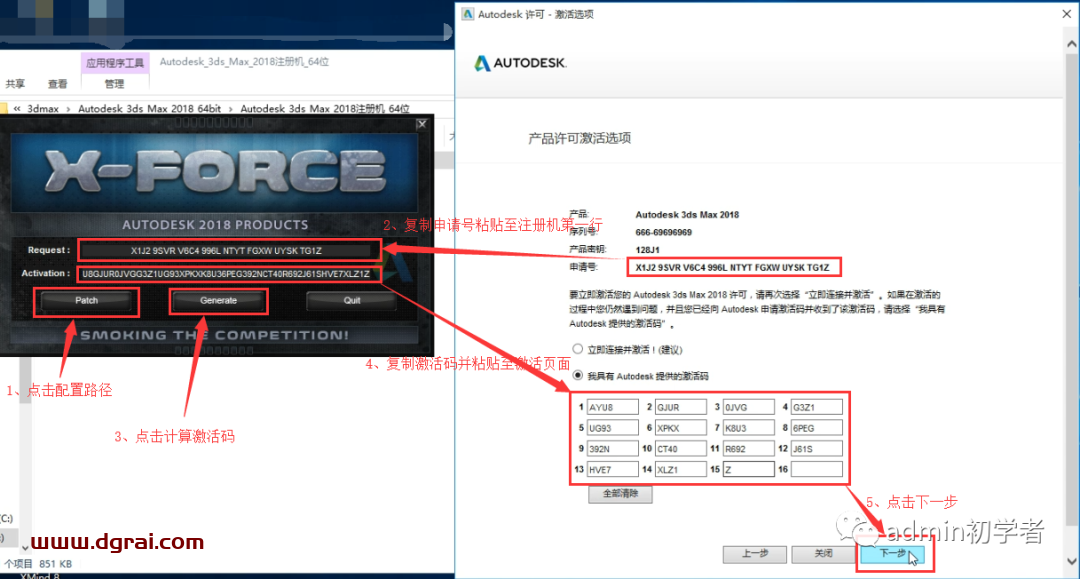Click the product key value 128J1
1080x579 pixels.
[647, 249]
